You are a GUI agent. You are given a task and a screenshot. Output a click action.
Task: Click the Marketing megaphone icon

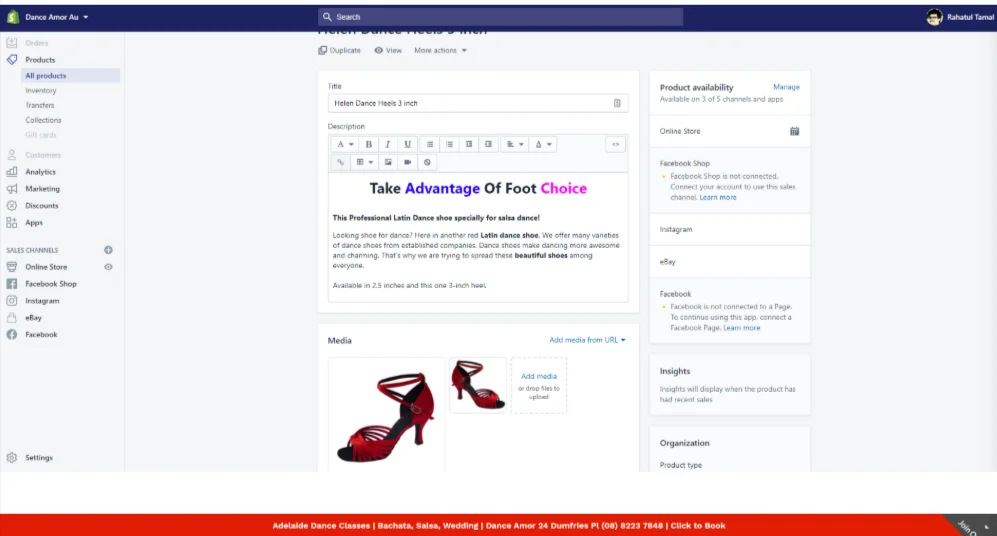(x=11, y=189)
